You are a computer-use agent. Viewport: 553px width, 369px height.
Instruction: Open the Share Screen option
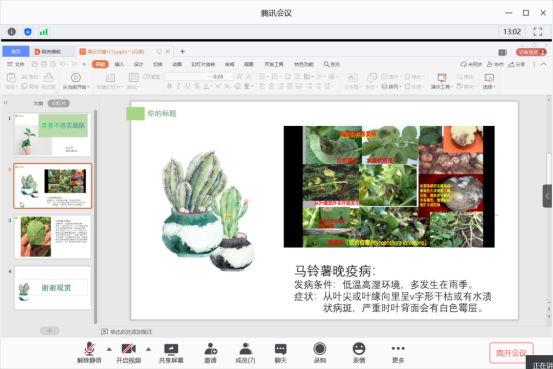tap(171, 352)
